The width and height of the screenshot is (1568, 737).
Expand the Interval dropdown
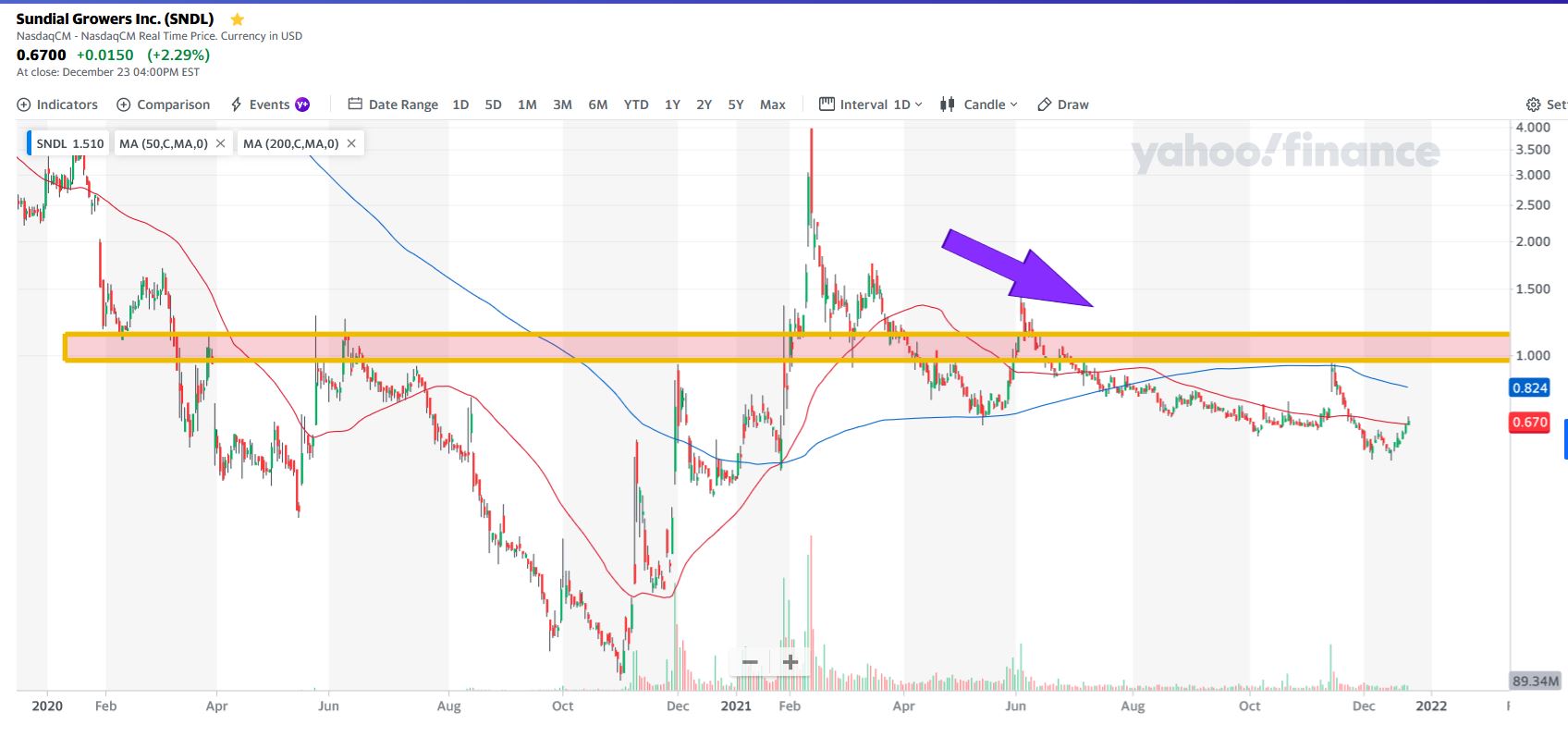click(x=871, y=104)
